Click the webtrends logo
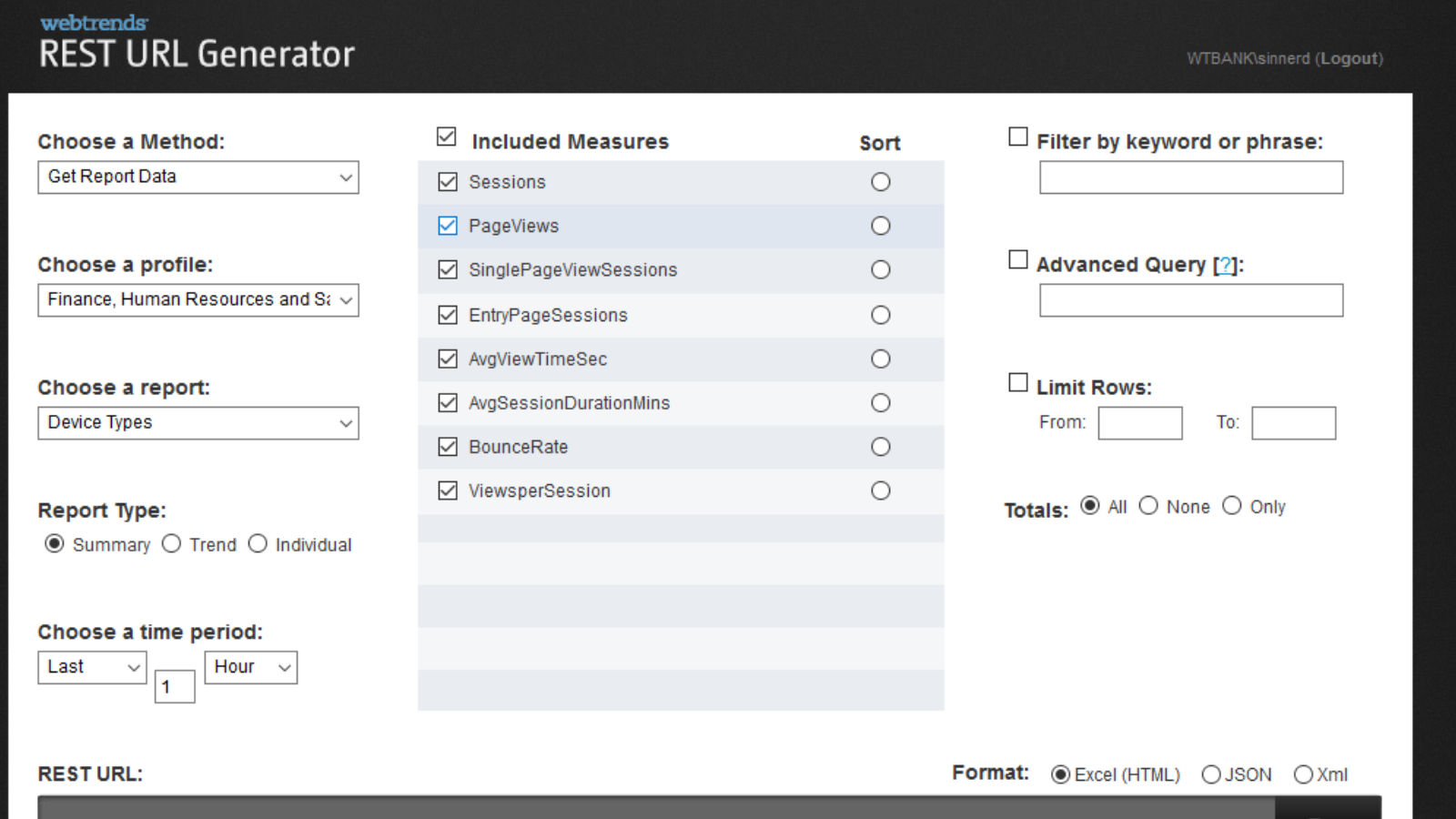The width and height of the screenshot is (1456, 819). point(94,23)
